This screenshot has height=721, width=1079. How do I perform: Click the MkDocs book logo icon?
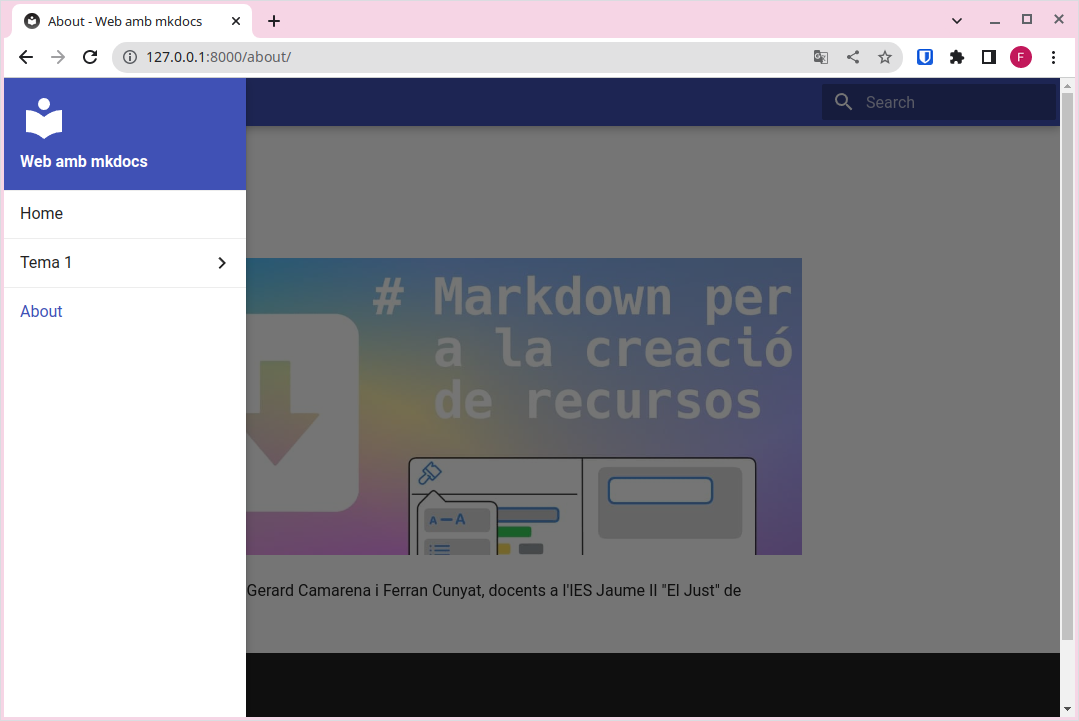pos(44,119)
